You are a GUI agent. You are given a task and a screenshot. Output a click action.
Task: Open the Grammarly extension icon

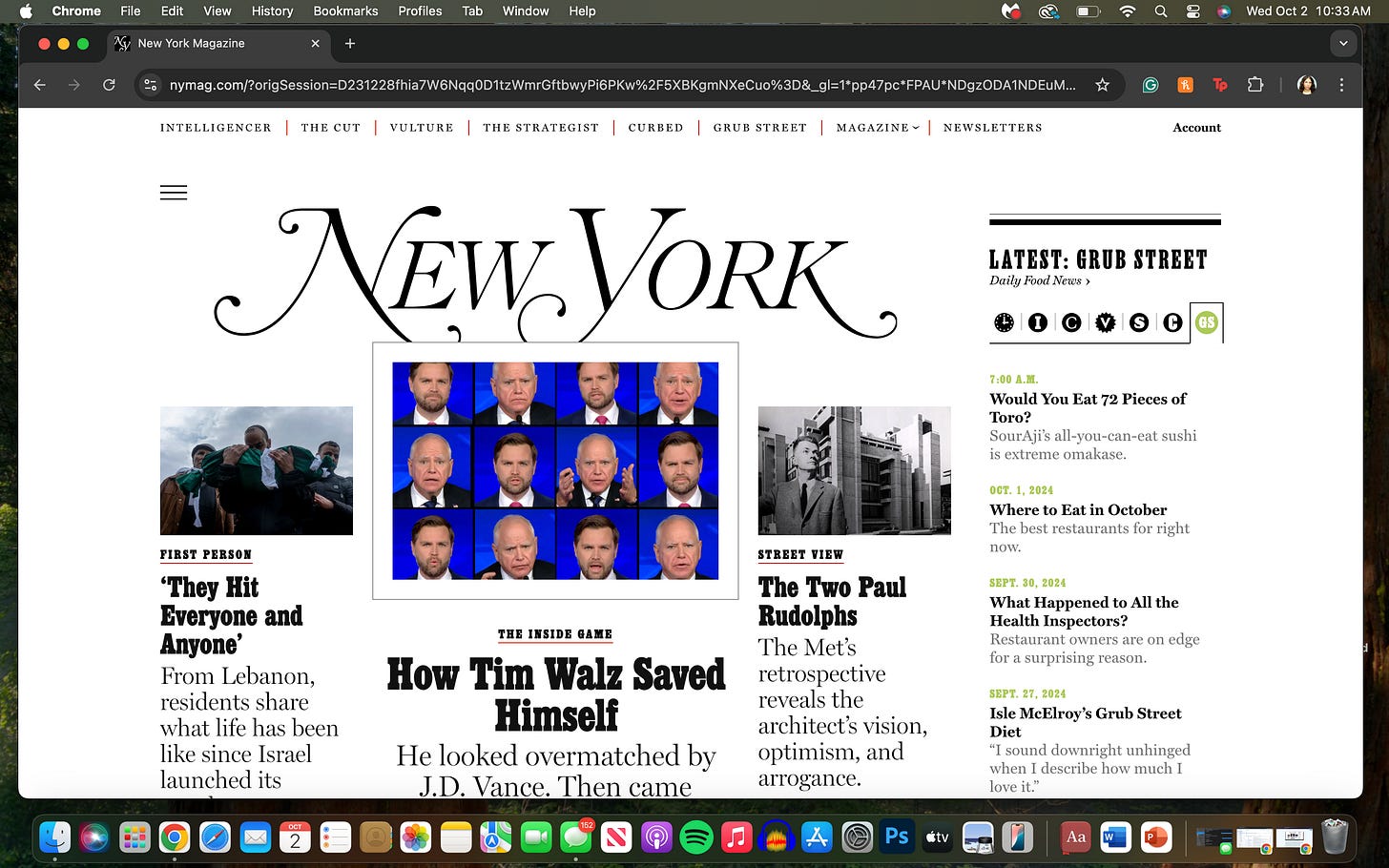[x=1151, y=85]
